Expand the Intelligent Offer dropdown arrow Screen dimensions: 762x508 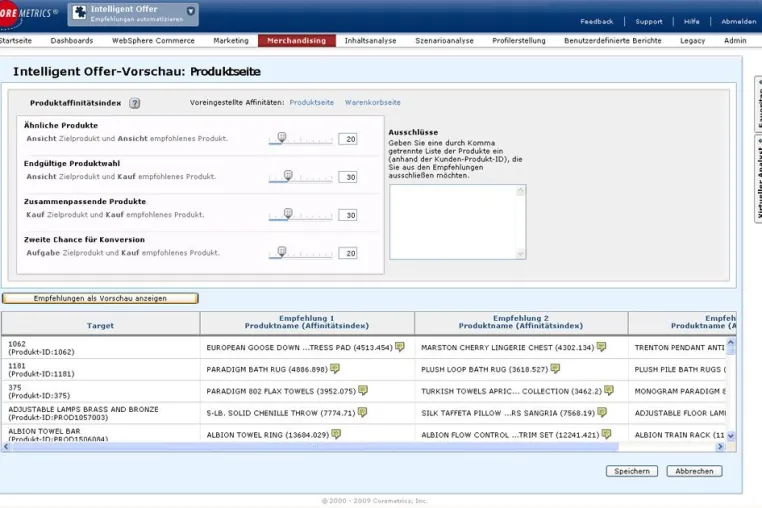[x=191, y=11]
